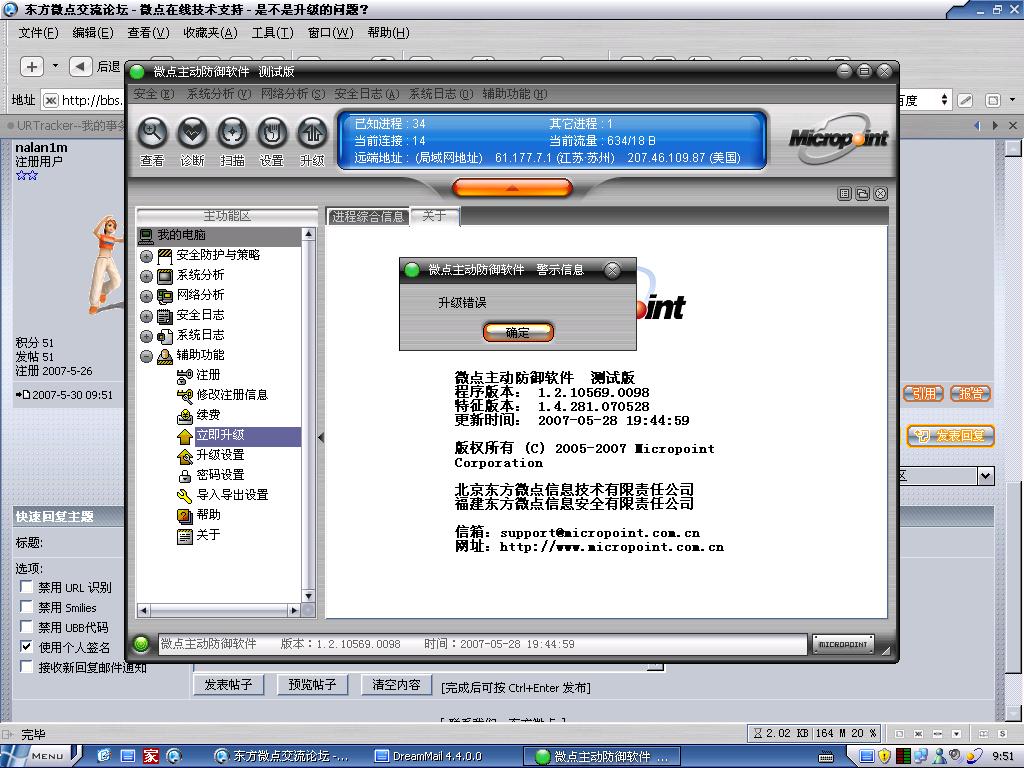1024x768 pixels.
Task: Switch to the 进程综合信息 tab
Action: 368,216
